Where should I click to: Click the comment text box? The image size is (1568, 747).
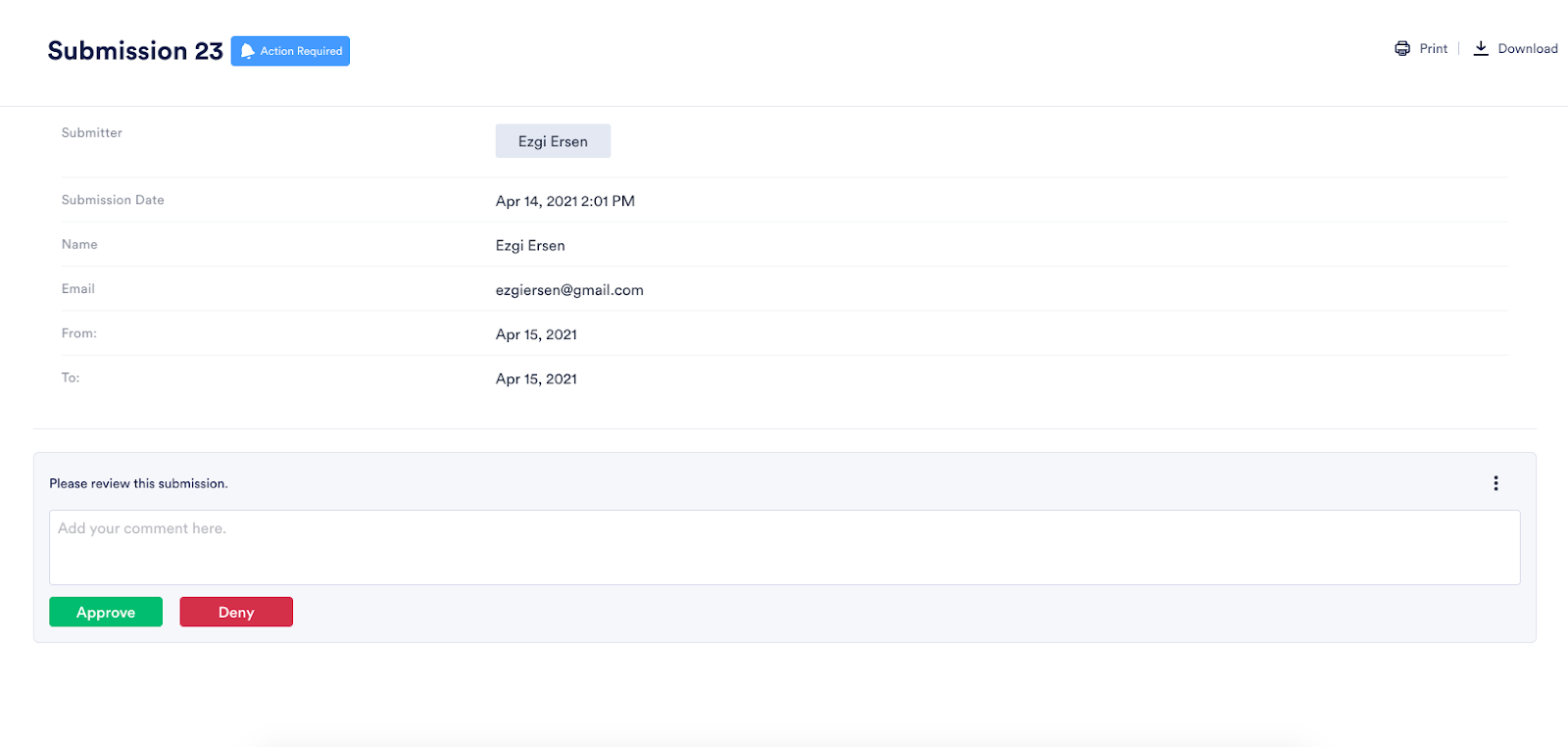pyautogui.click(x=784, y=547)
